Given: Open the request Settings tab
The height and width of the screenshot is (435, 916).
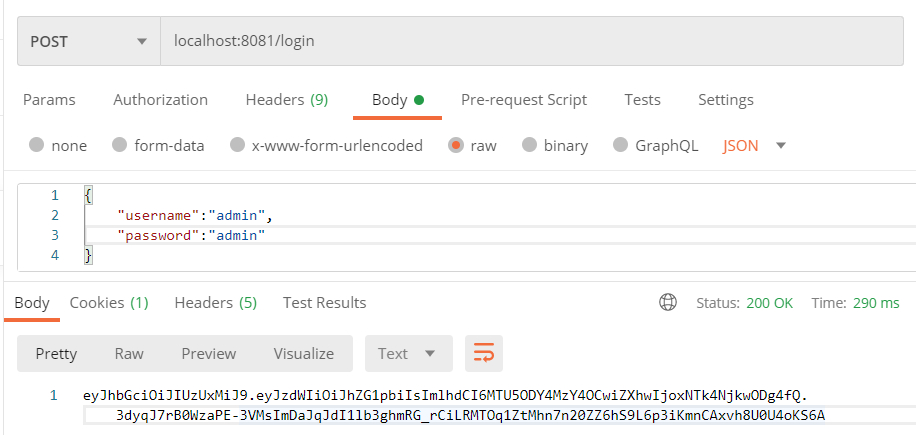Looking at the screenshot, I should click(x=725, y=100).
